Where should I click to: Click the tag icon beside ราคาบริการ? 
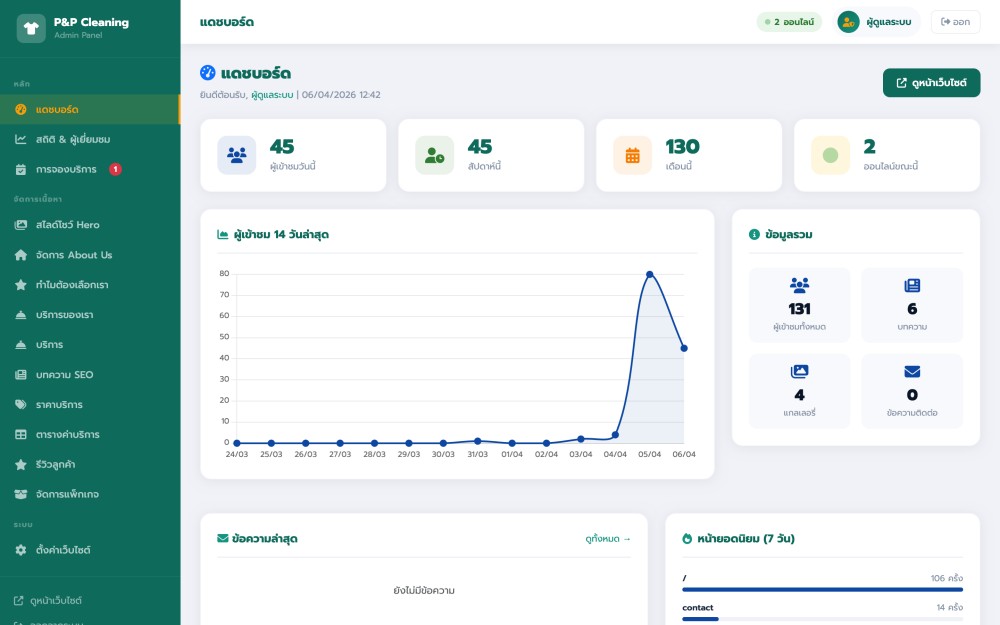coord(21,405)
